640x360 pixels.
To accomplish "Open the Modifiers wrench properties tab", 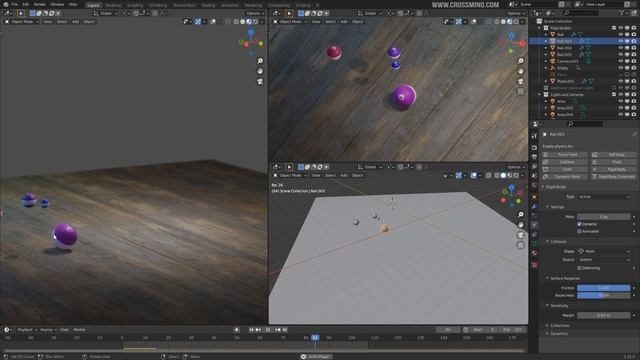I will pyautogui.click(x=535, y=207).
